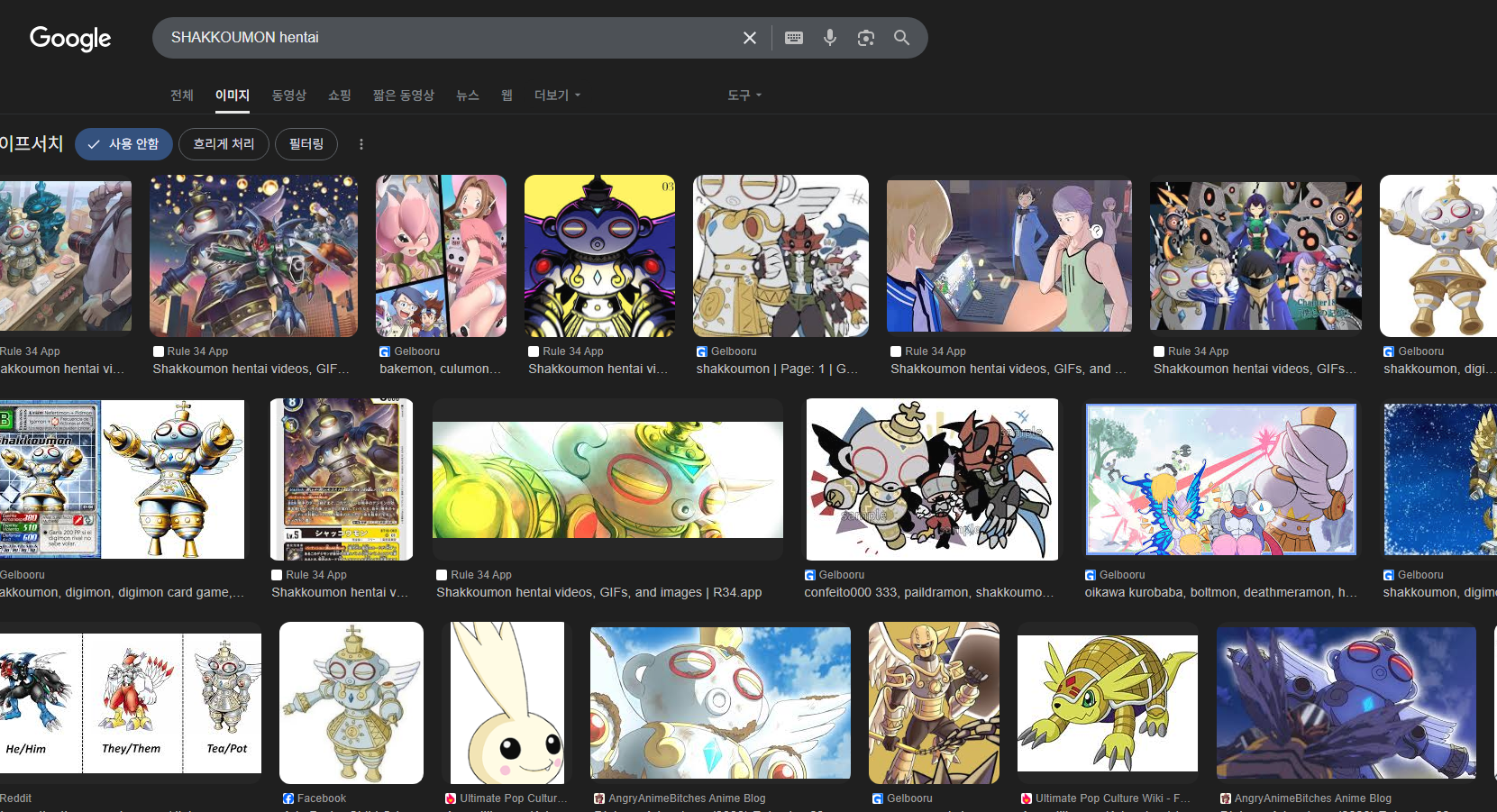This screenshot has width=1497, height=812.
Task: Switch to the 전체 tab
Action: coord(182,95)
